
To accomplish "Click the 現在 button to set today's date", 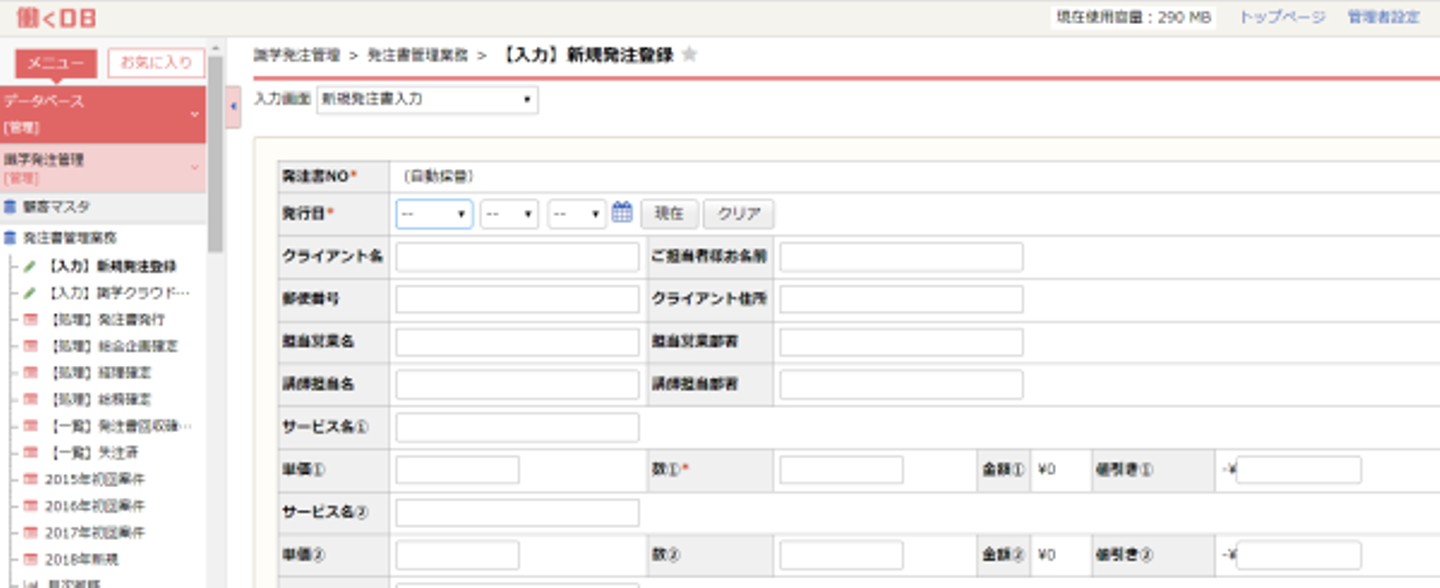I will point(669,214).
